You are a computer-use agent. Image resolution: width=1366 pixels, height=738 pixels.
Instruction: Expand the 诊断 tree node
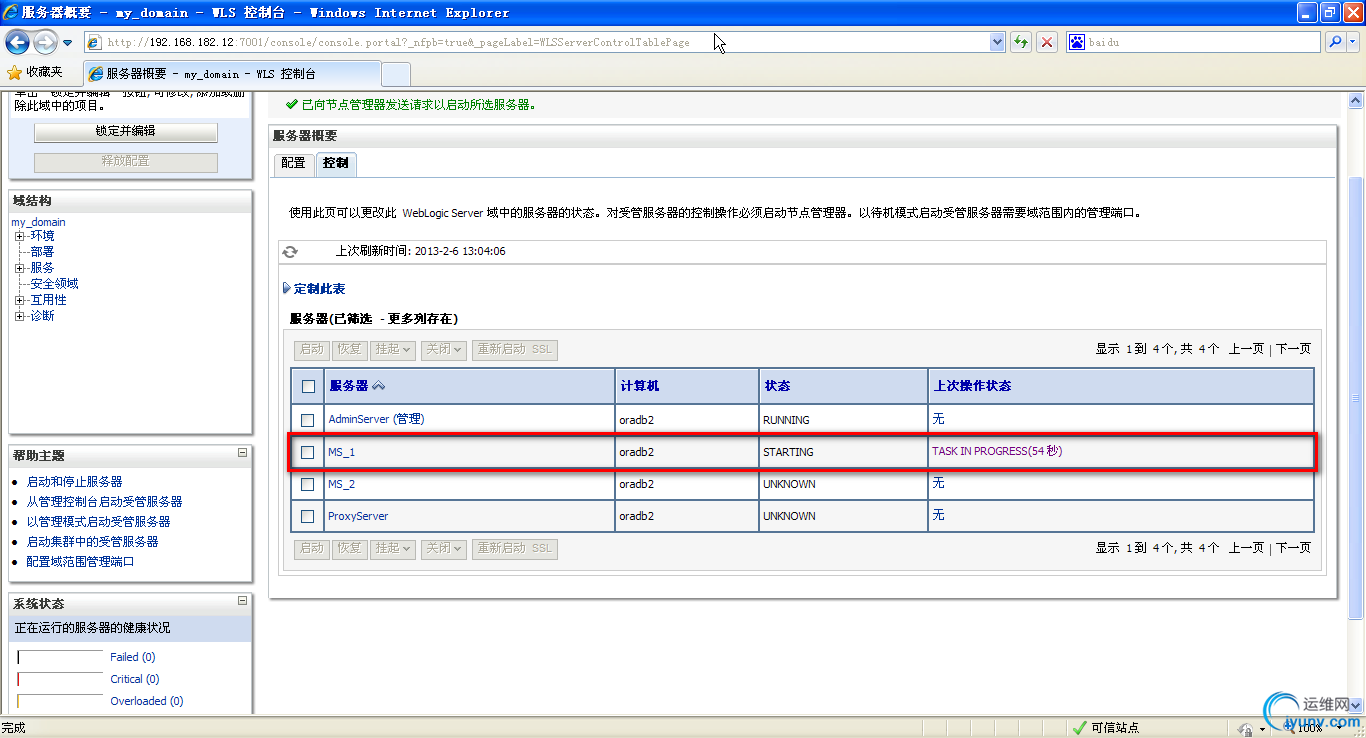coord(19,316)
